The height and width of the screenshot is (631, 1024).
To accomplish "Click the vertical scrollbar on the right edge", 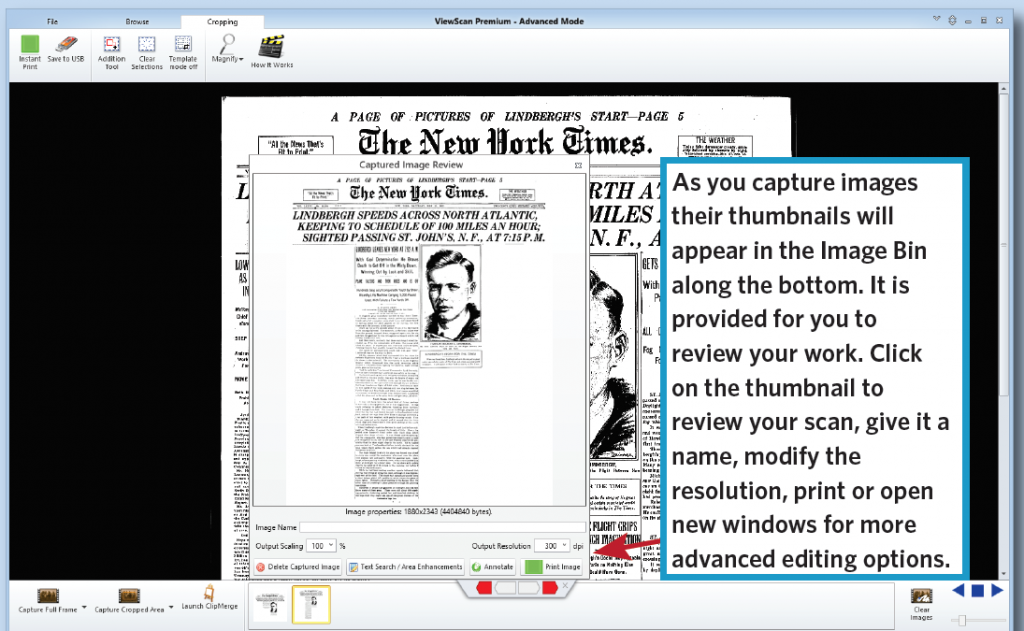I will (x=1004, y=330).
